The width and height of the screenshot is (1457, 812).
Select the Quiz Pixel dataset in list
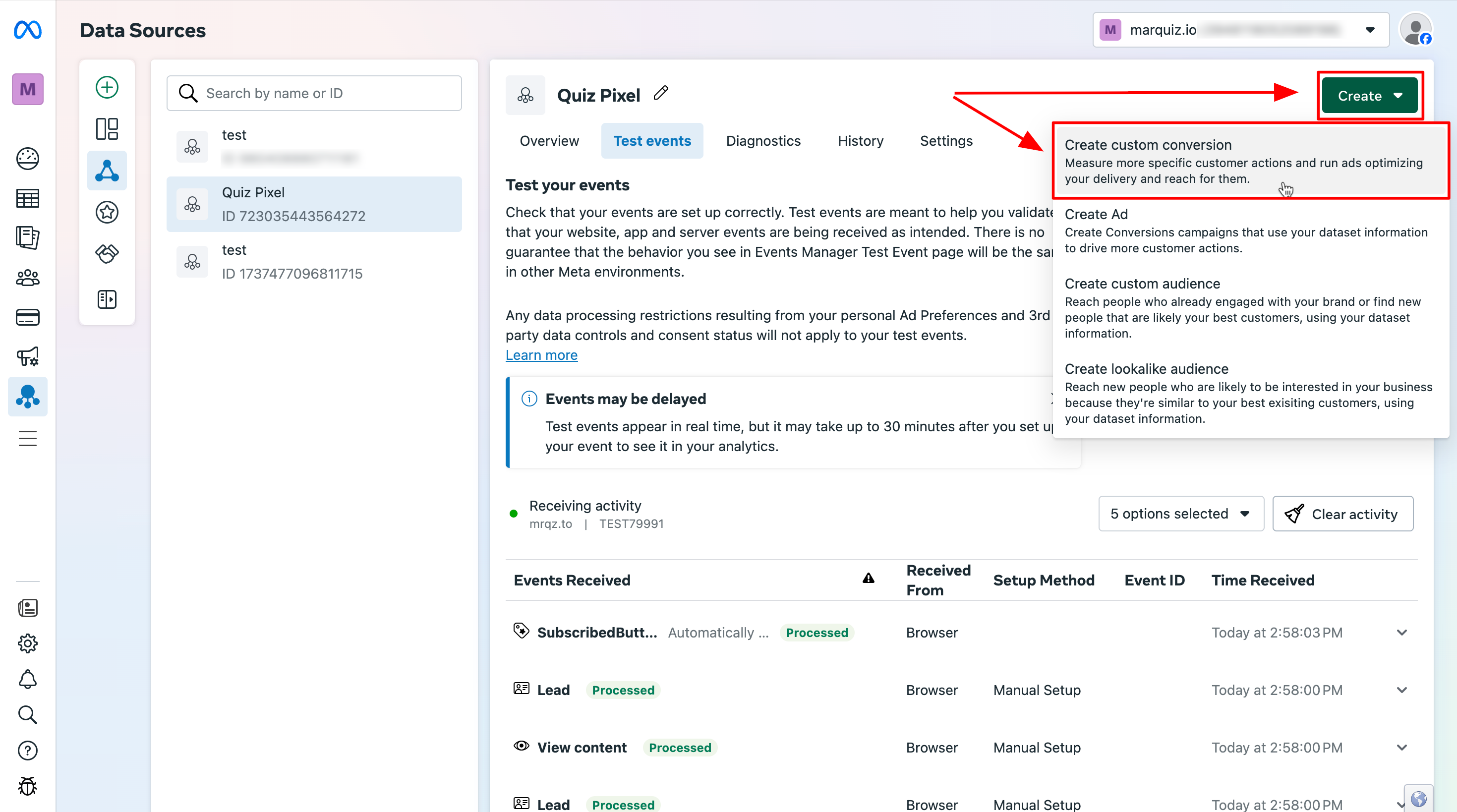point(314,204)
